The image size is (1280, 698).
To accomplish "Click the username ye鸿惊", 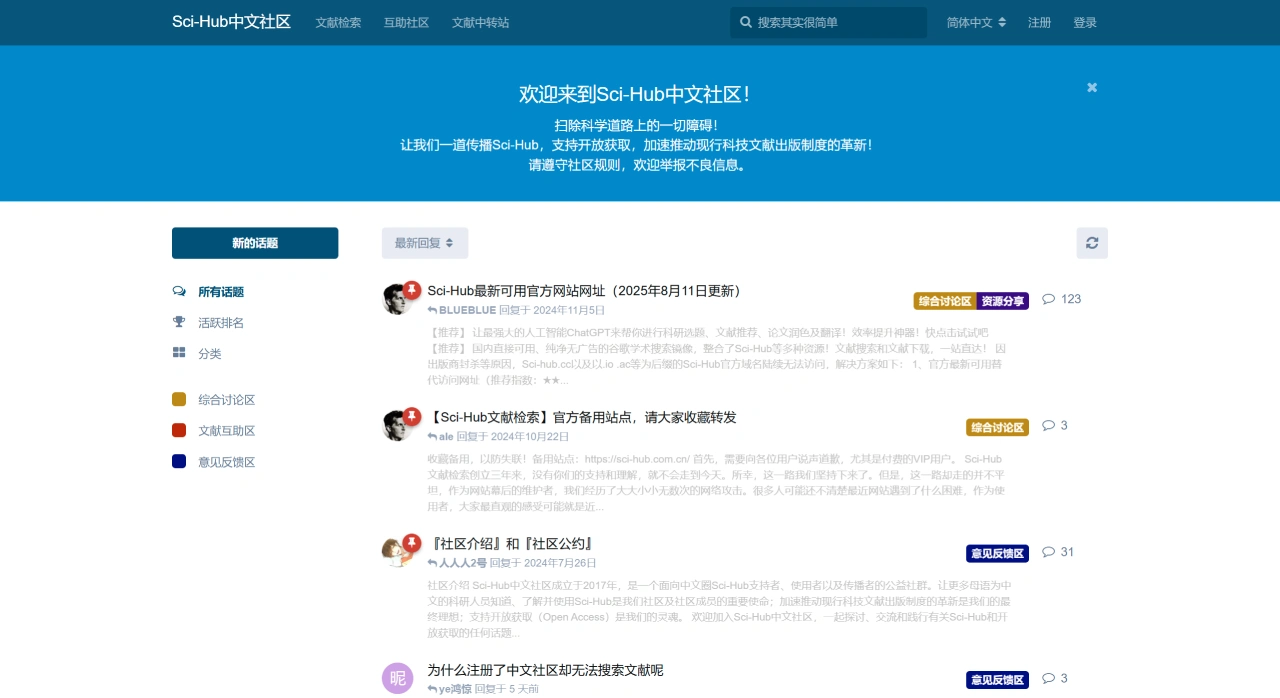I will (455, 689).
